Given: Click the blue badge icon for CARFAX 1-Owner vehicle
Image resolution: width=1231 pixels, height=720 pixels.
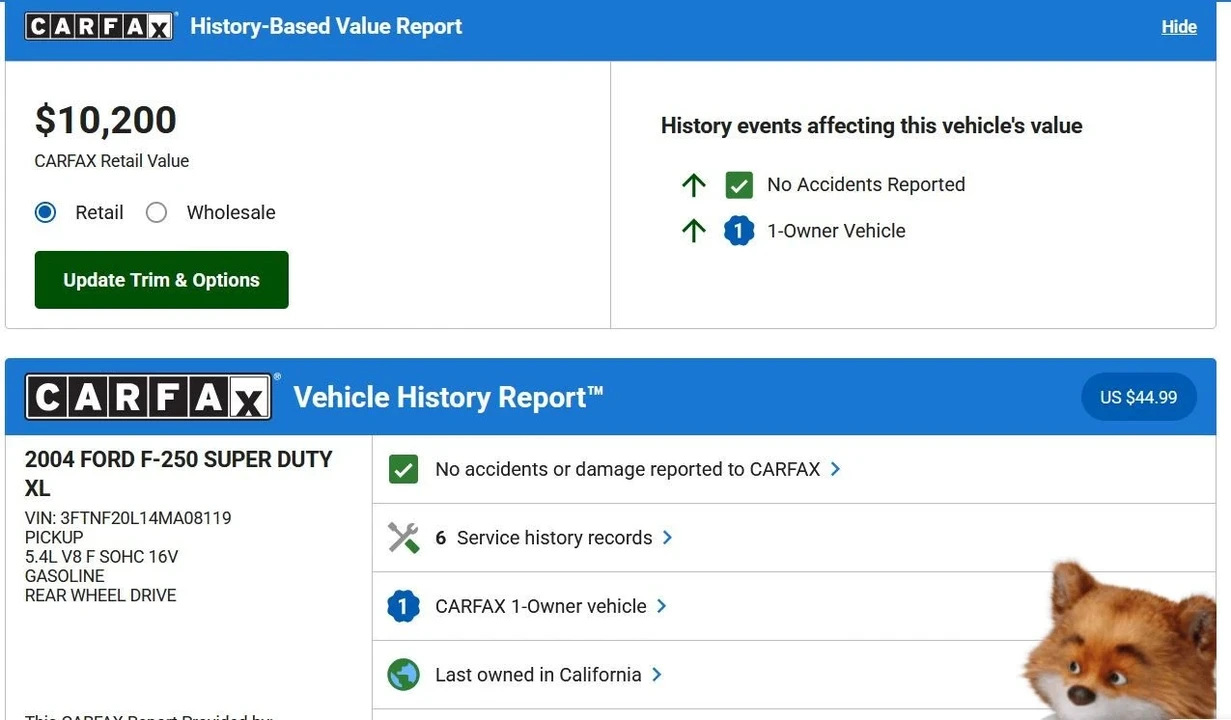Looking at the screenshot, I should point(403,606).
